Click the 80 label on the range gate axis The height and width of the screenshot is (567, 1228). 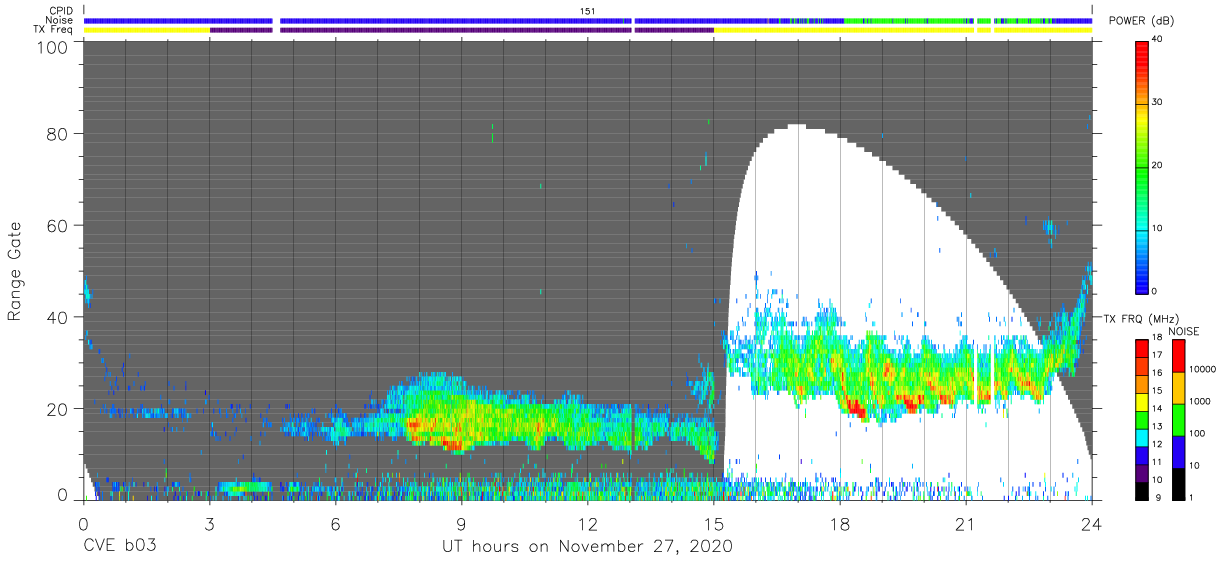point(57,134)
